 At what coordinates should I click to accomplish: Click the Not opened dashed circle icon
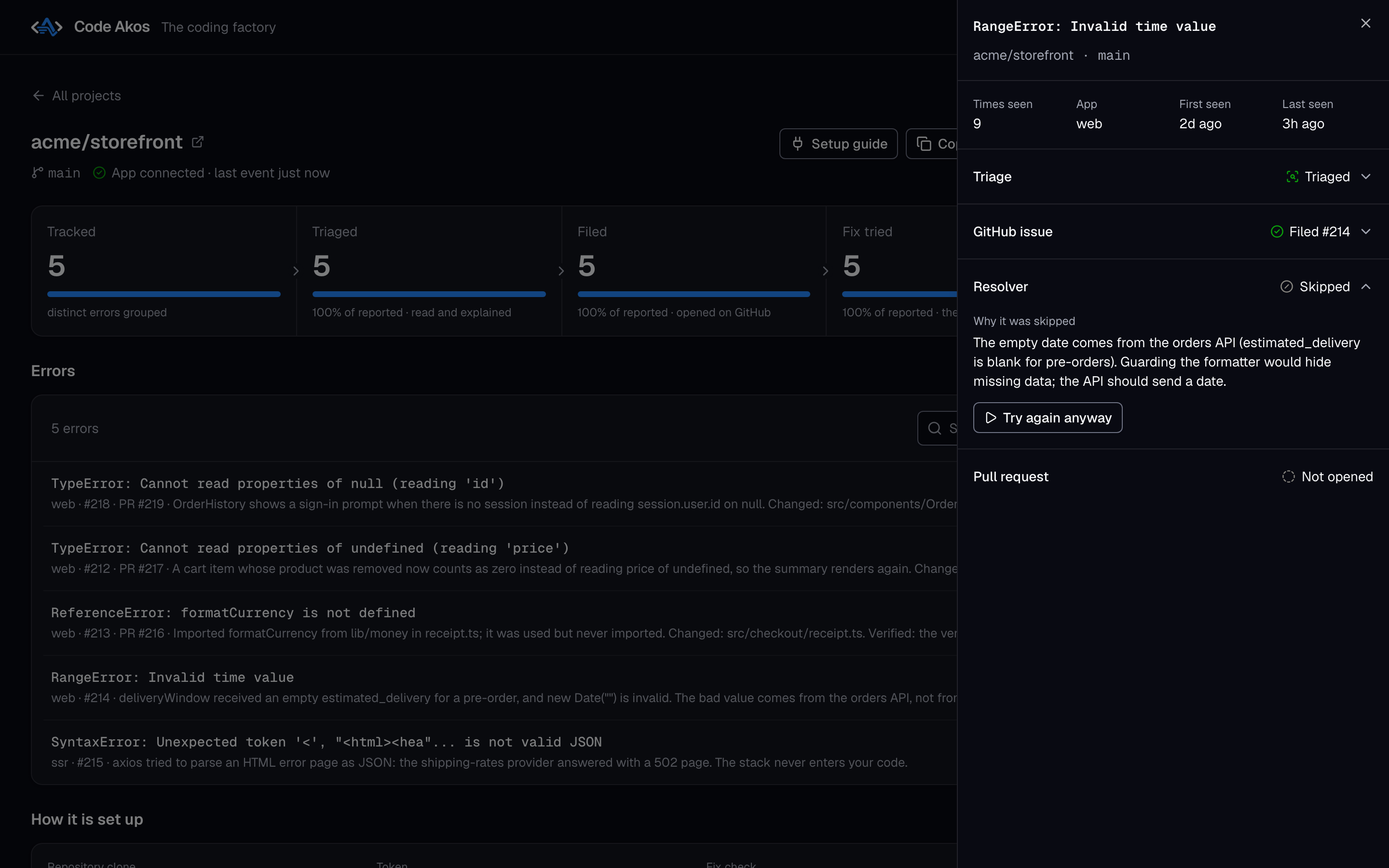coord(1288,476)
